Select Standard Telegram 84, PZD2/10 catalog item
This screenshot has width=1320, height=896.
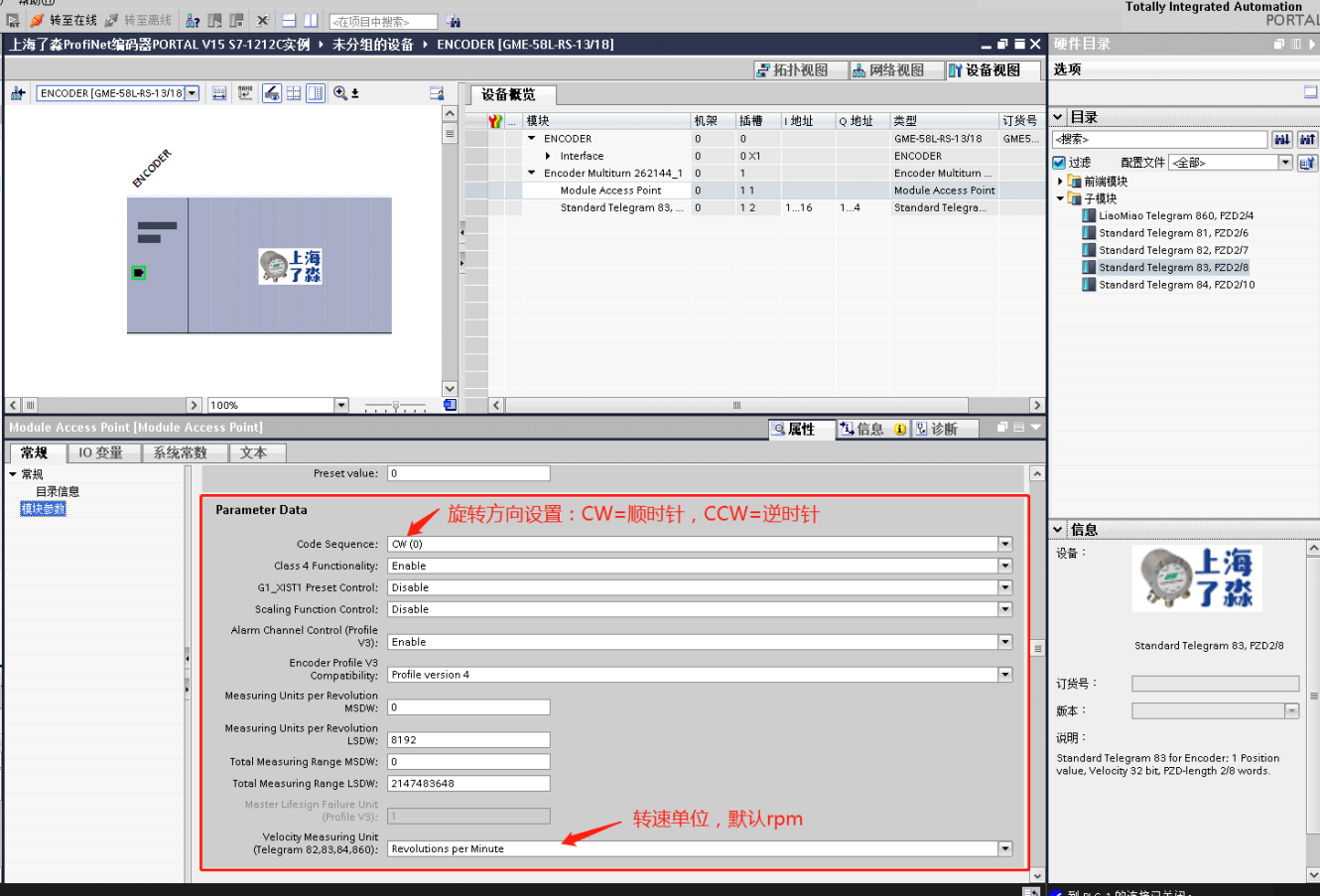(1176, 285)
